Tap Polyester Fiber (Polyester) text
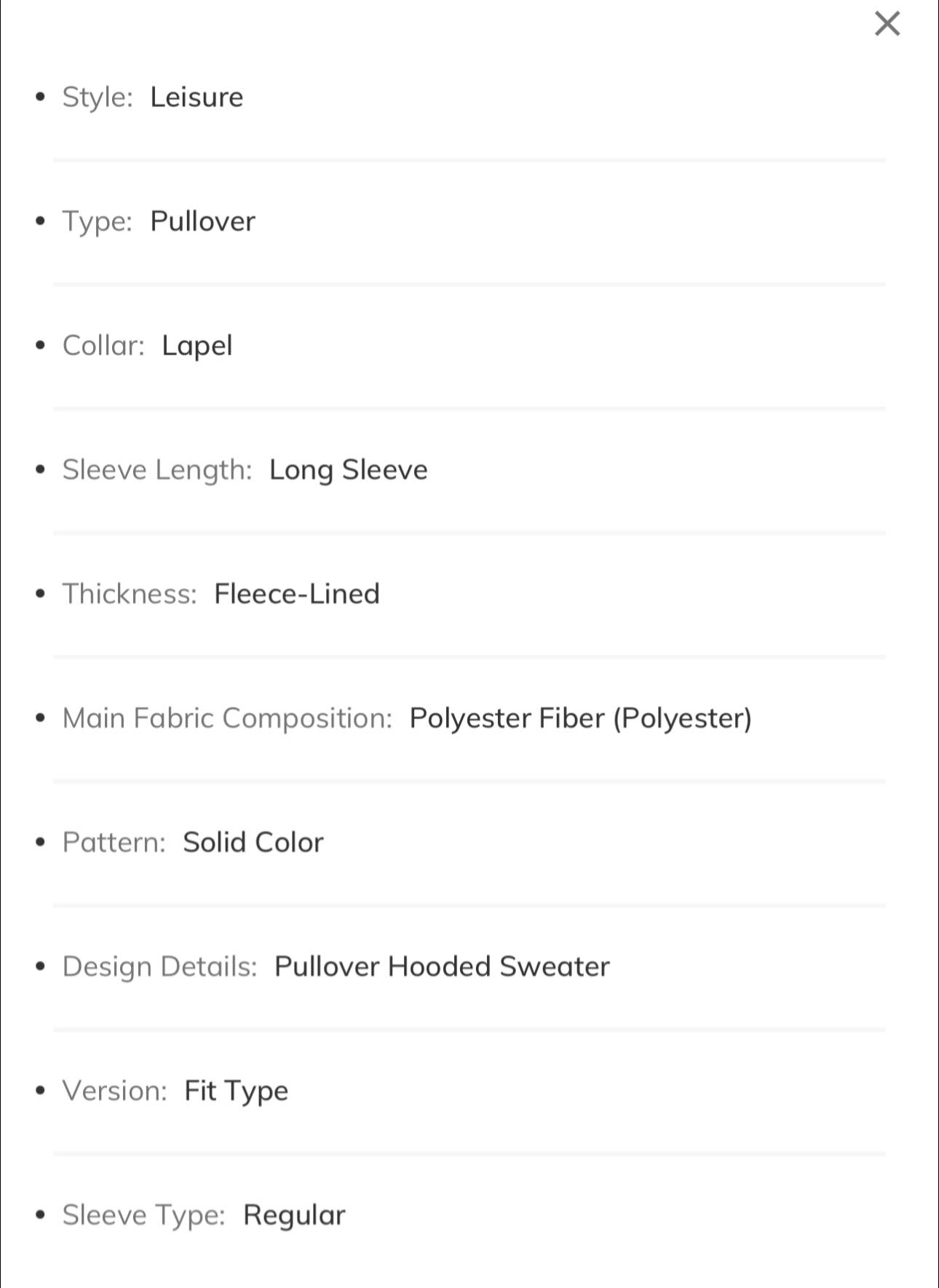The image size is (939, 1288). pos(580,718)
